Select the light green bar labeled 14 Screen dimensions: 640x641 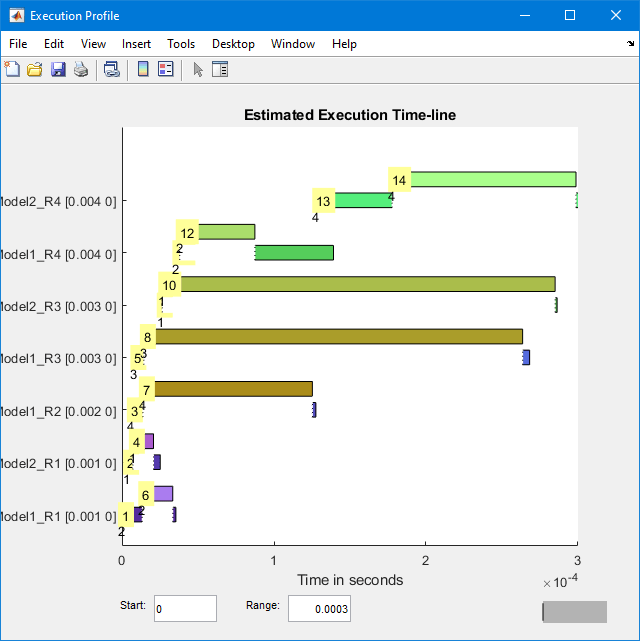click(x=493, y=179)
